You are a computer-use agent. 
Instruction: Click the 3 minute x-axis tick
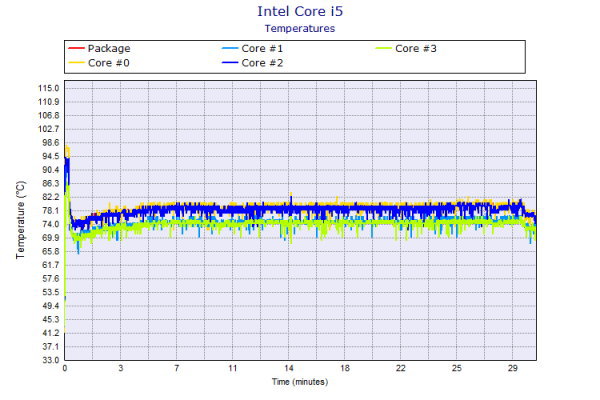121,369
